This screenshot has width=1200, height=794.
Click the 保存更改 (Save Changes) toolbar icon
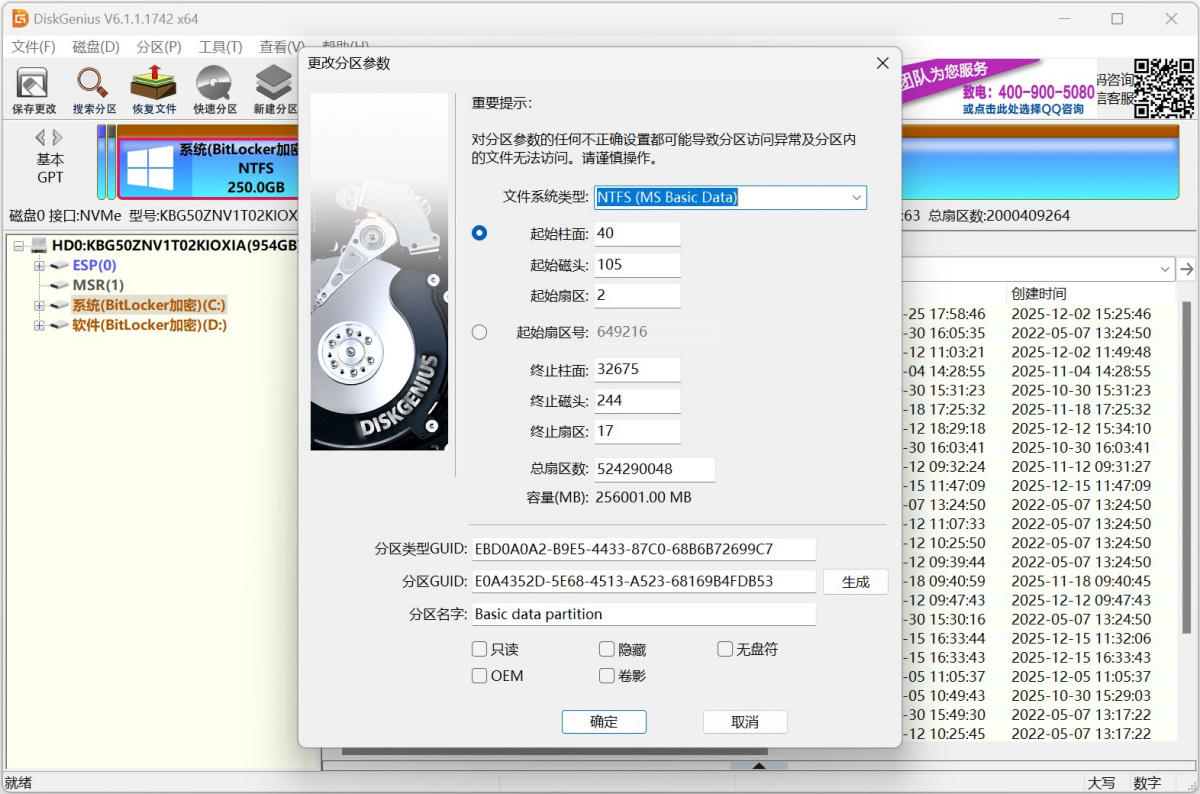pos(34,89)
